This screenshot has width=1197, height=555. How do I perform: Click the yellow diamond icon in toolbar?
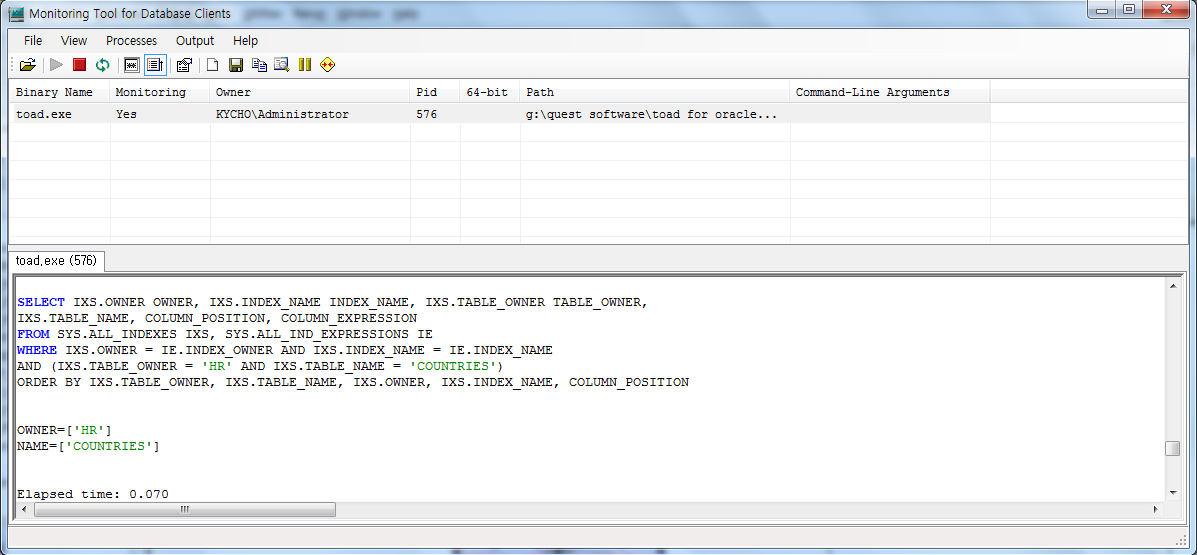[x=327, y=65]
